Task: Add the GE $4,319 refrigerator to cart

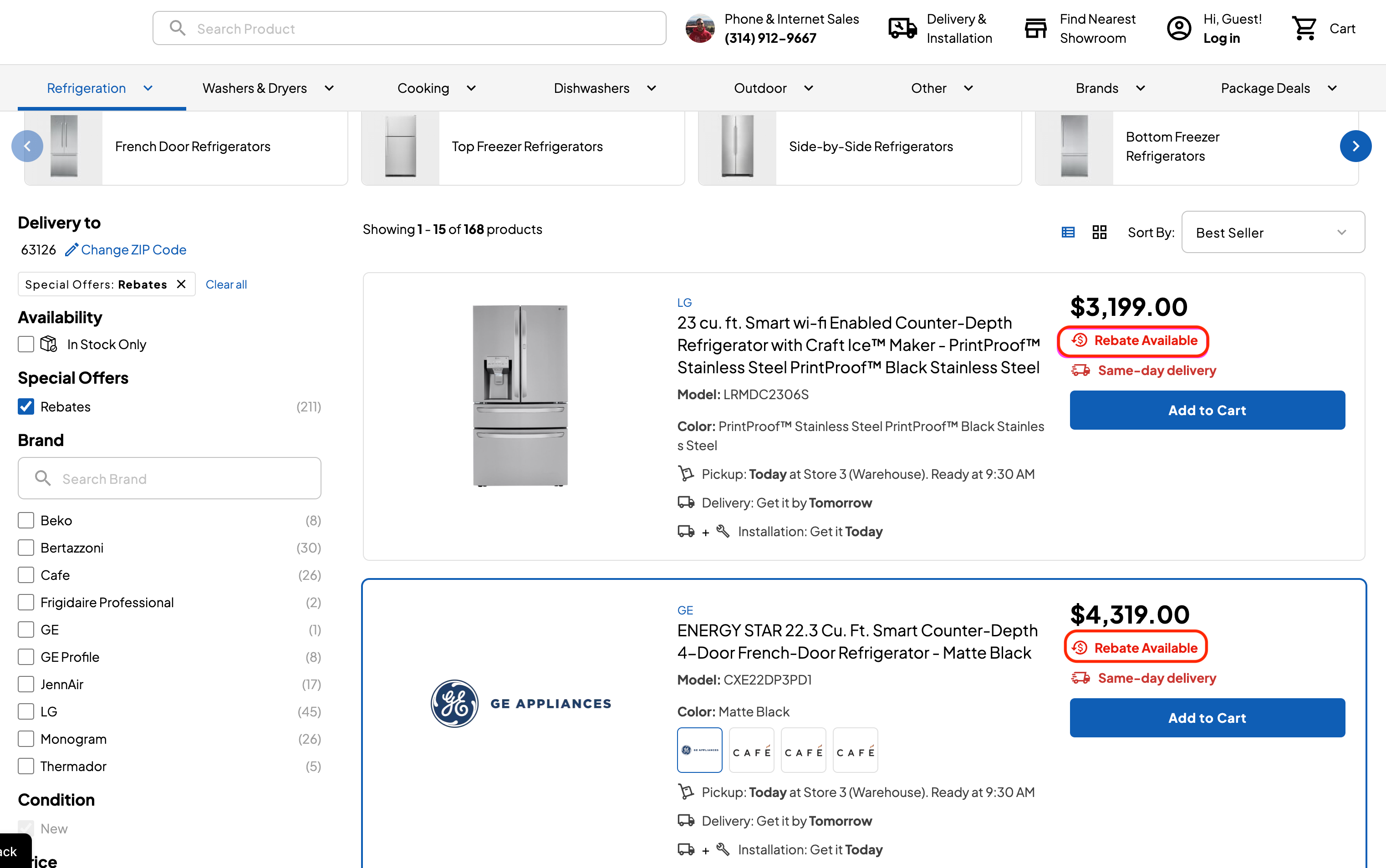Action: (x=1208, y=718)
